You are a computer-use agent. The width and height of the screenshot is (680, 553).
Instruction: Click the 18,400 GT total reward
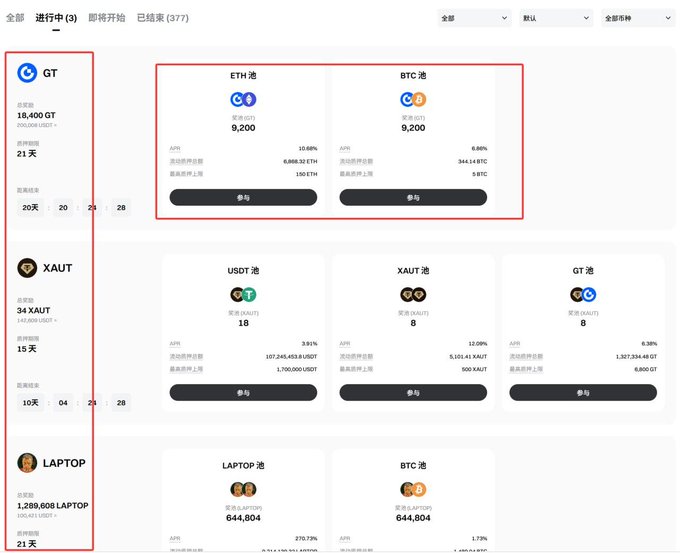point(36,115)
